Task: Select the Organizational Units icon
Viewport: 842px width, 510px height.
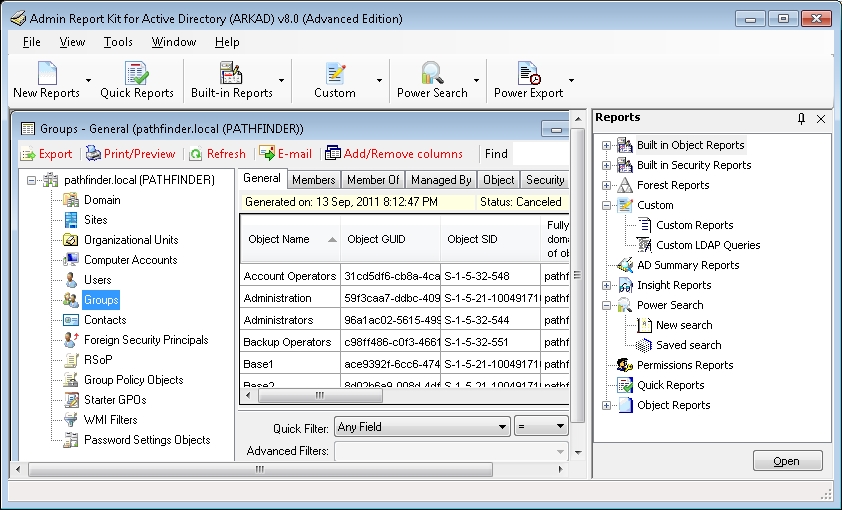Action: tap(71, 239)
